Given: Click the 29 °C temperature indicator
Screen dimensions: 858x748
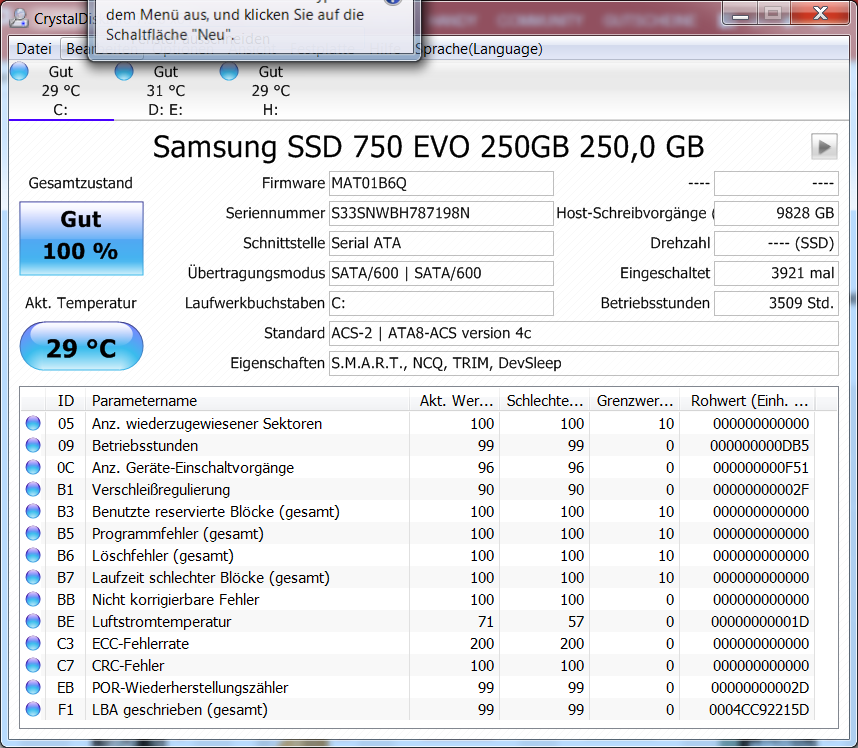Looking at the screenshot, I should [82, 346].
